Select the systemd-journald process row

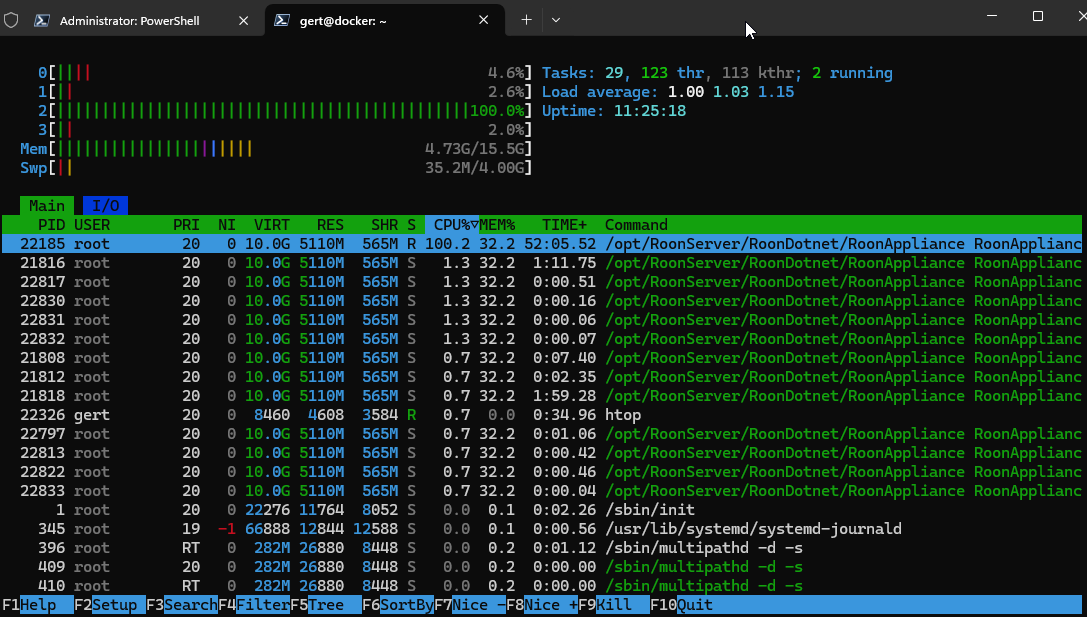[x=541, y=529]
